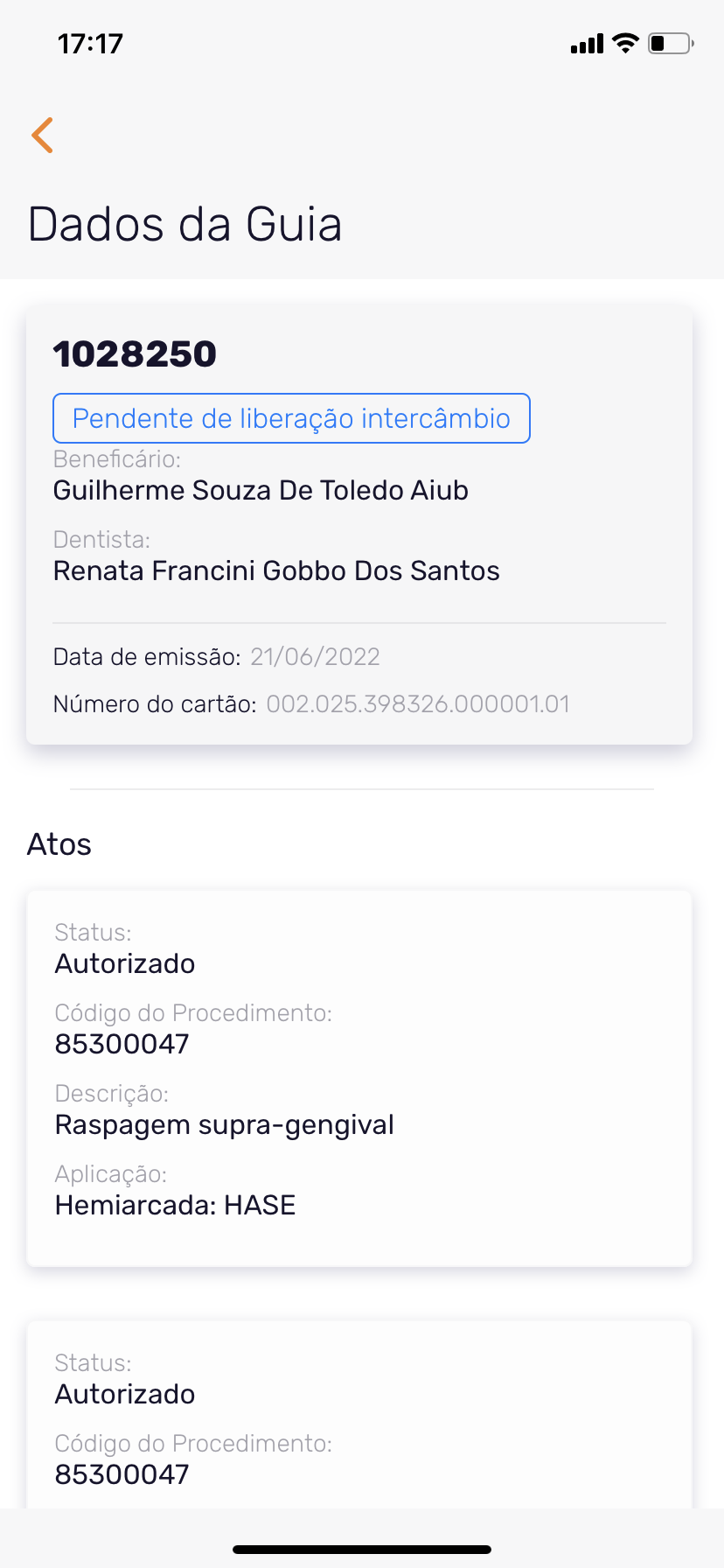Viewport: 724px width, 1568px height.
Task: Select dentist Renata Francini Gobbo Dos Santos
Action: tap(276, 570)
